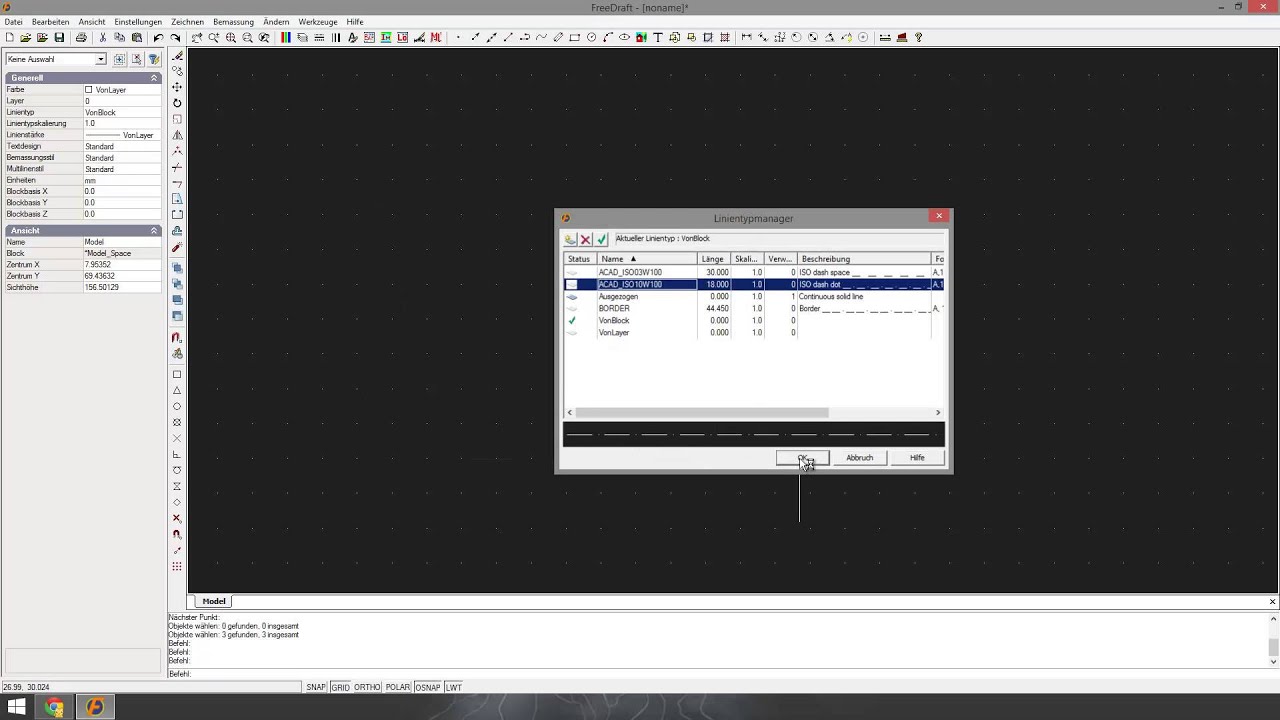Image resolution: width=1280 pixels, height=720 pixels.
Task: Select the VonLayer row in linetype list
Action: (x=755, y=332)
